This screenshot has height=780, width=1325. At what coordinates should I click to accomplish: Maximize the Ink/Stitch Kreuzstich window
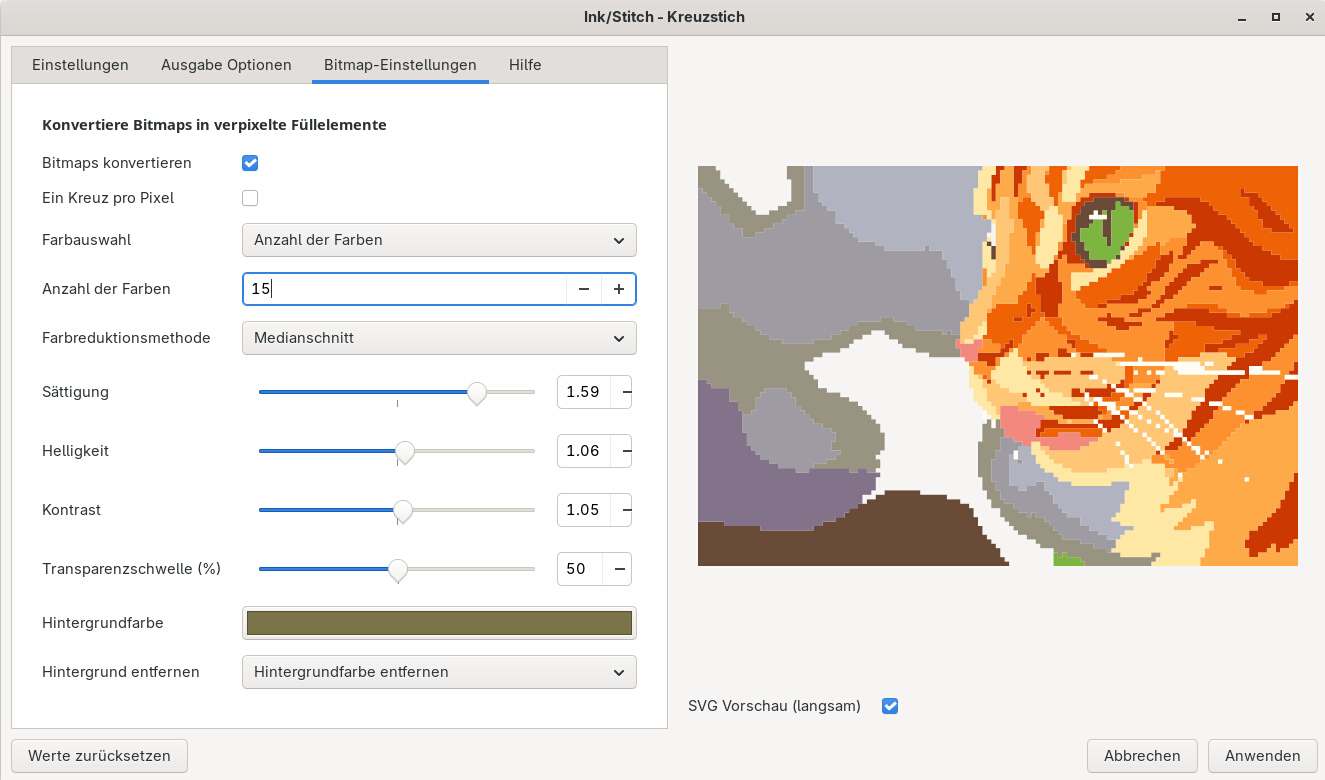[x=1275, y=17]
